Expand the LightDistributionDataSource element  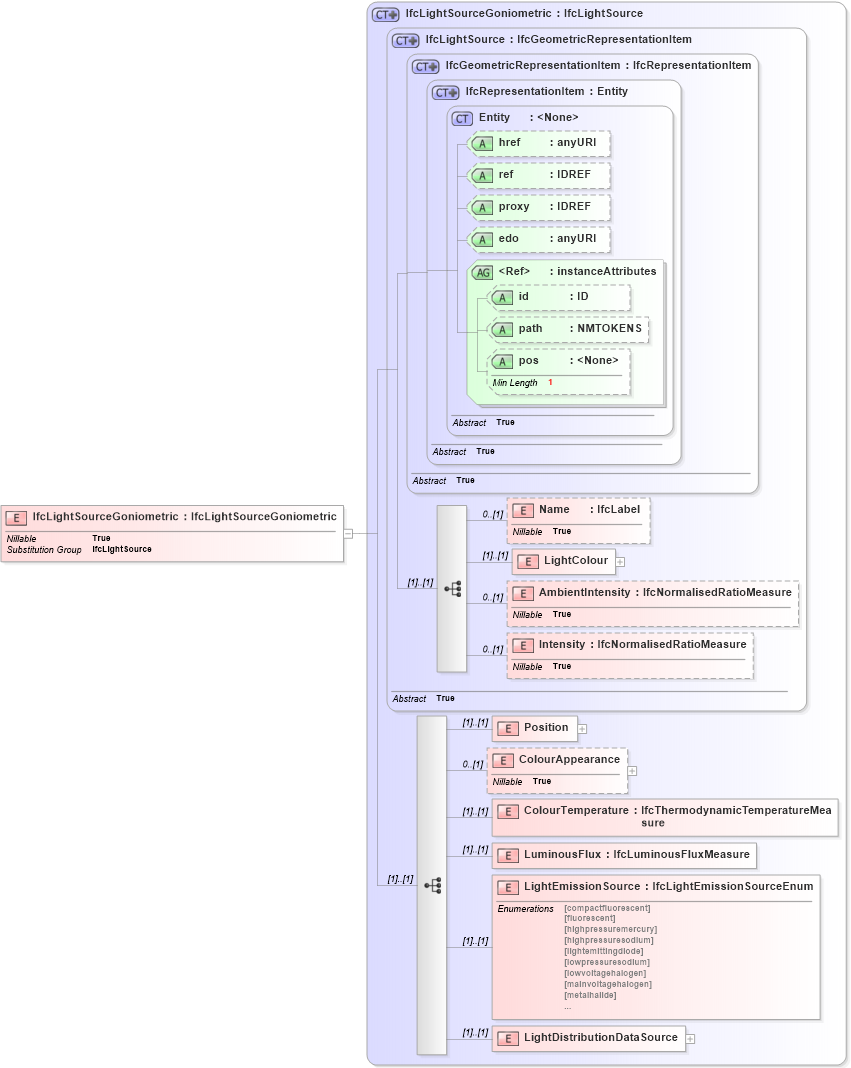tap(690, 1038)
